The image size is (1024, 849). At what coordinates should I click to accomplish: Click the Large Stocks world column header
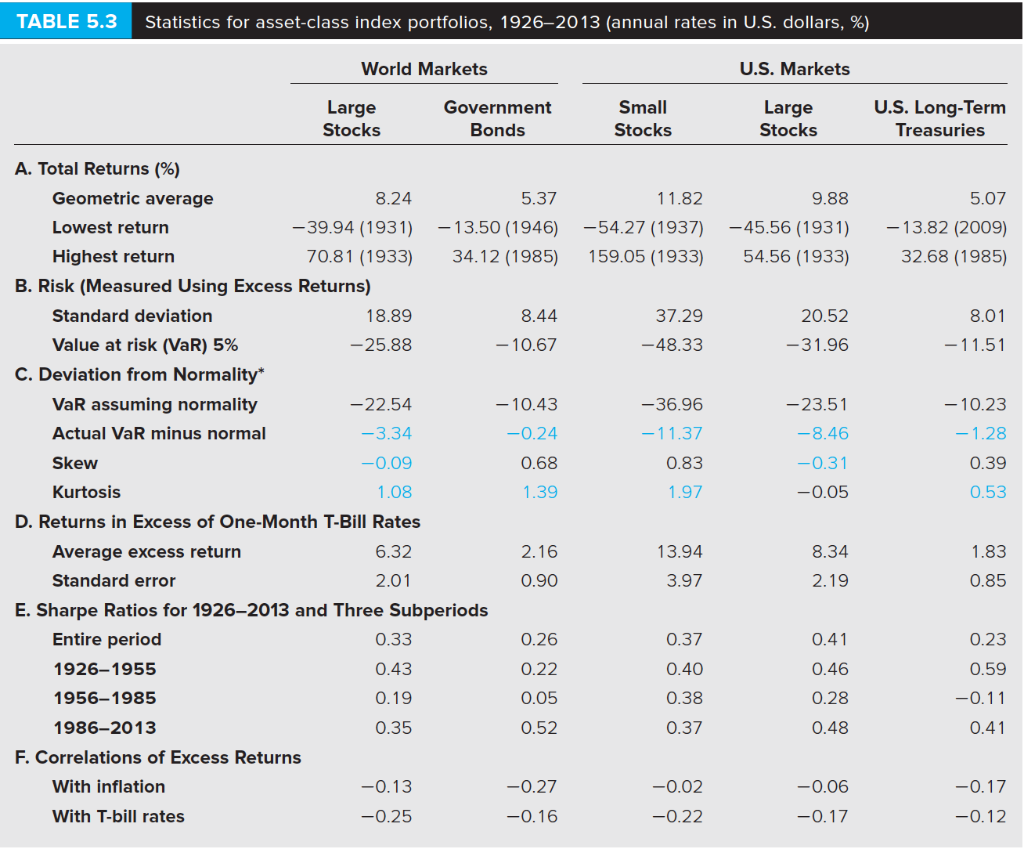tap(351, 117)
